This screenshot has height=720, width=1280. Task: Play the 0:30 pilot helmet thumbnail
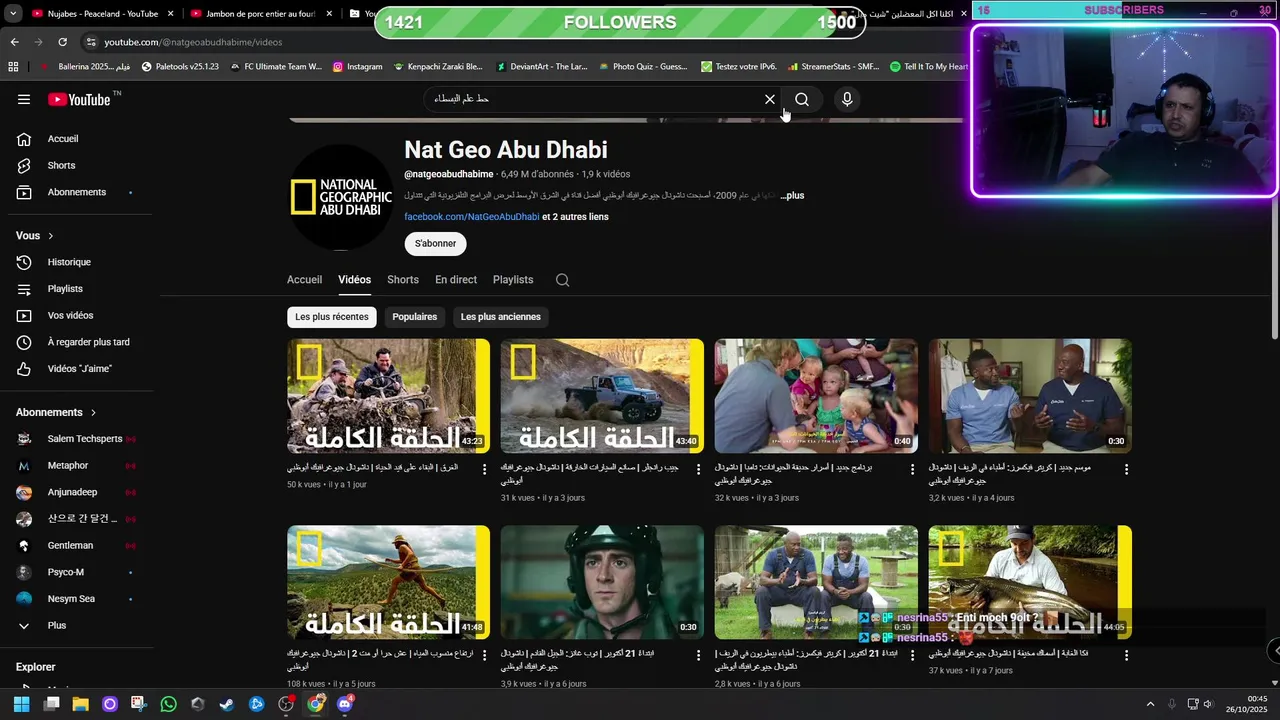tap(602, 582)
